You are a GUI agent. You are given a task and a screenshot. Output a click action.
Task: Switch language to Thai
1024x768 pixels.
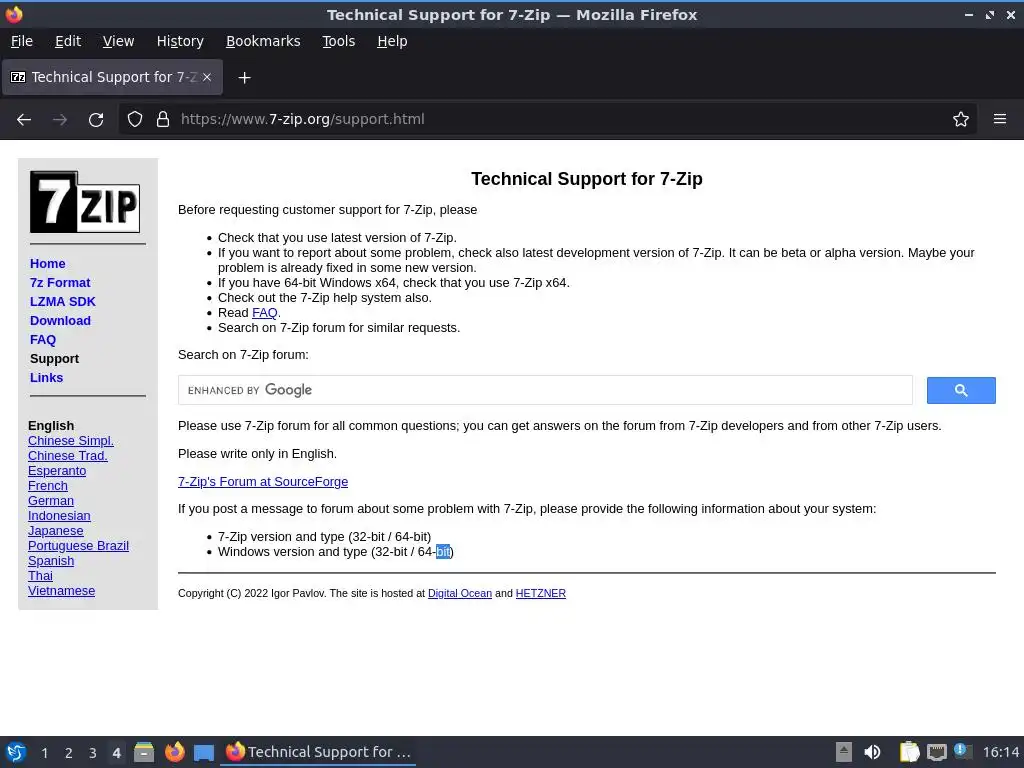click(40, 576)
